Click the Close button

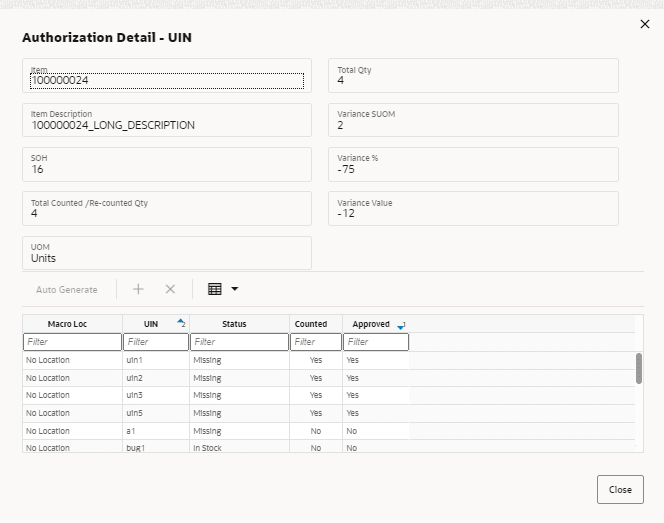click(x=620, y=490)
